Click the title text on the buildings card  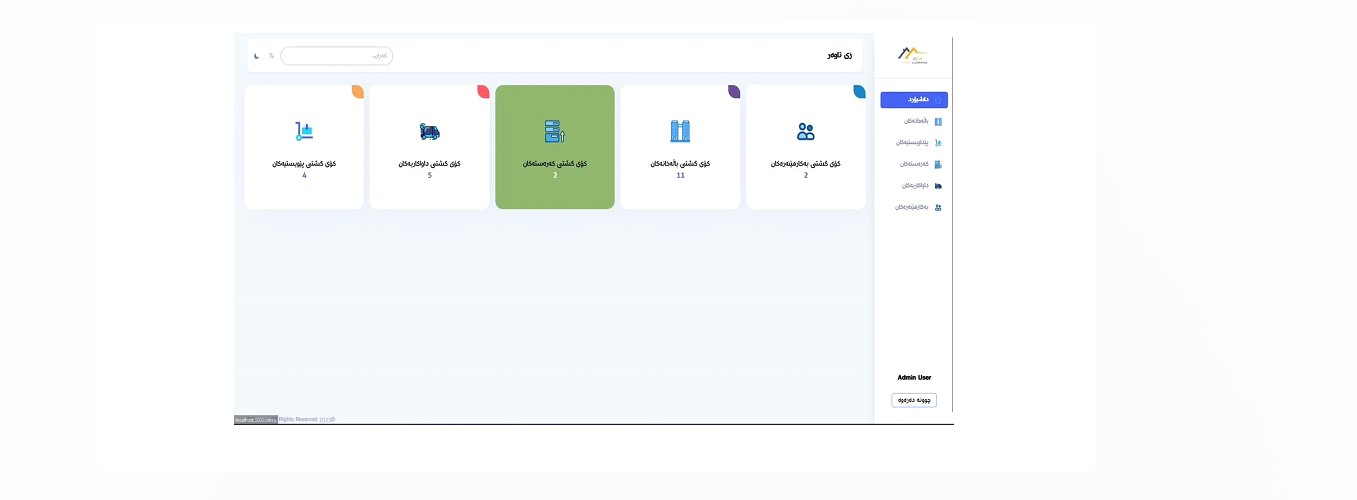click(x=680, y=163)
